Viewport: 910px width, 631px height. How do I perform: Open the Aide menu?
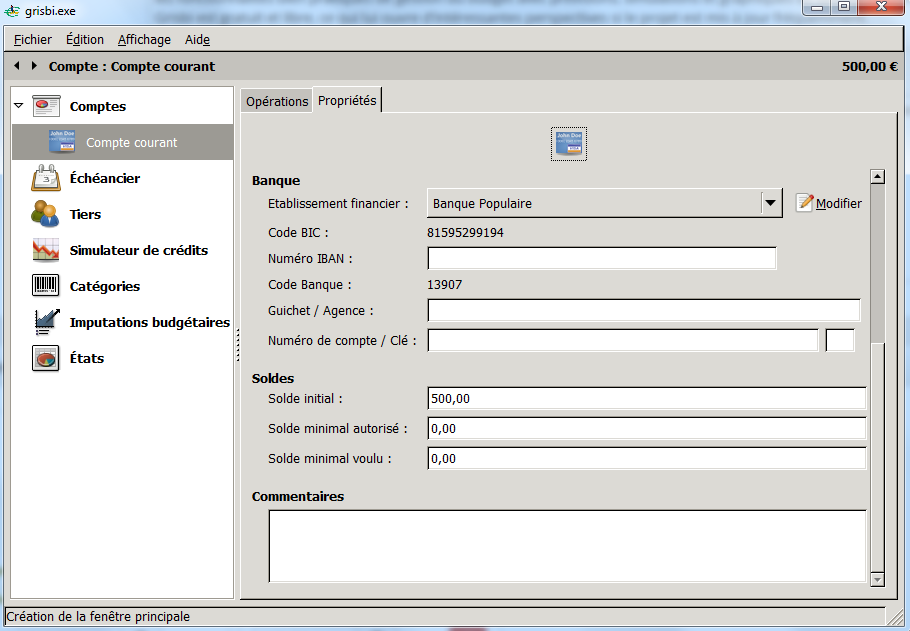coord(197,39)
